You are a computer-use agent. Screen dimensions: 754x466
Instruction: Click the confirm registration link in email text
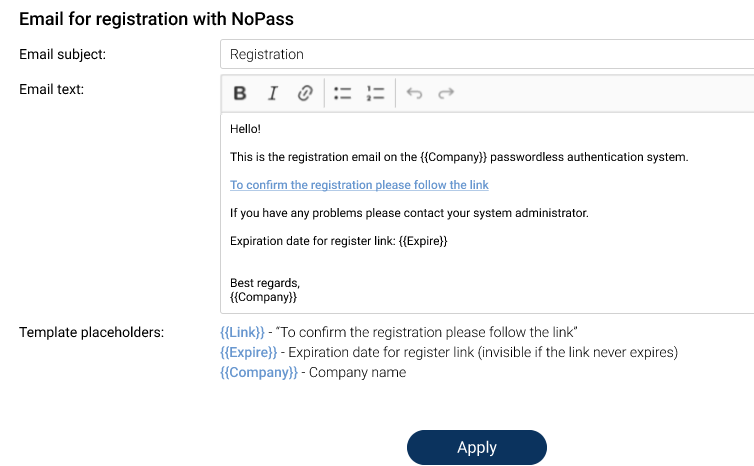[x=359, y=185]
